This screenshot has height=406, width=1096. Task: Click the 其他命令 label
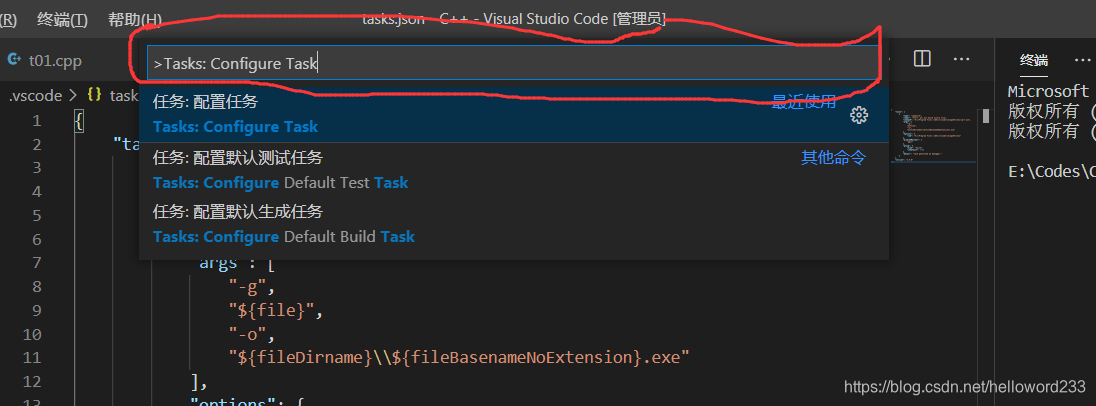coord(833,158)
